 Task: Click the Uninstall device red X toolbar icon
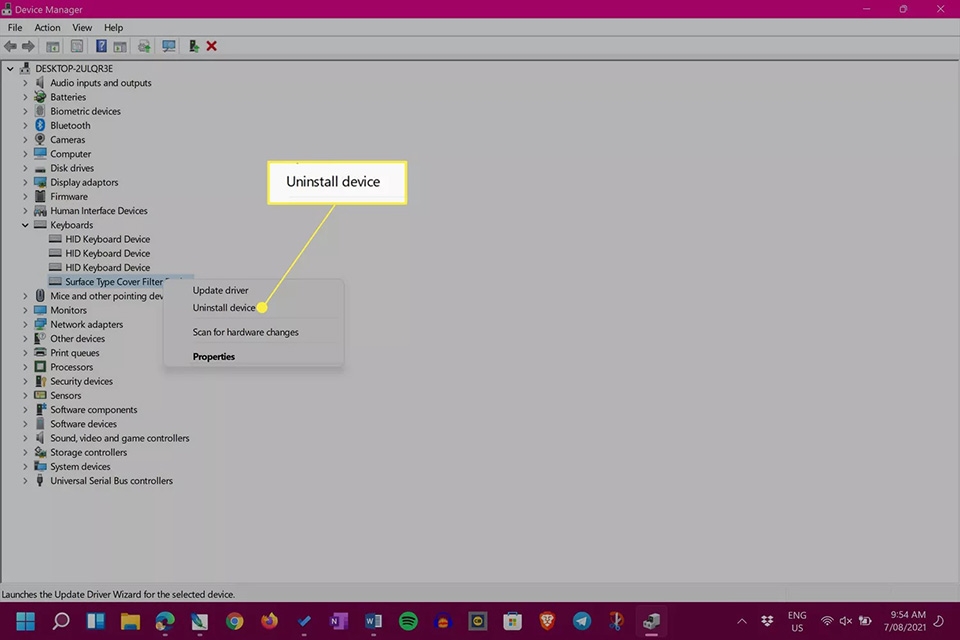pyautogui.click(x=211, y=46)
